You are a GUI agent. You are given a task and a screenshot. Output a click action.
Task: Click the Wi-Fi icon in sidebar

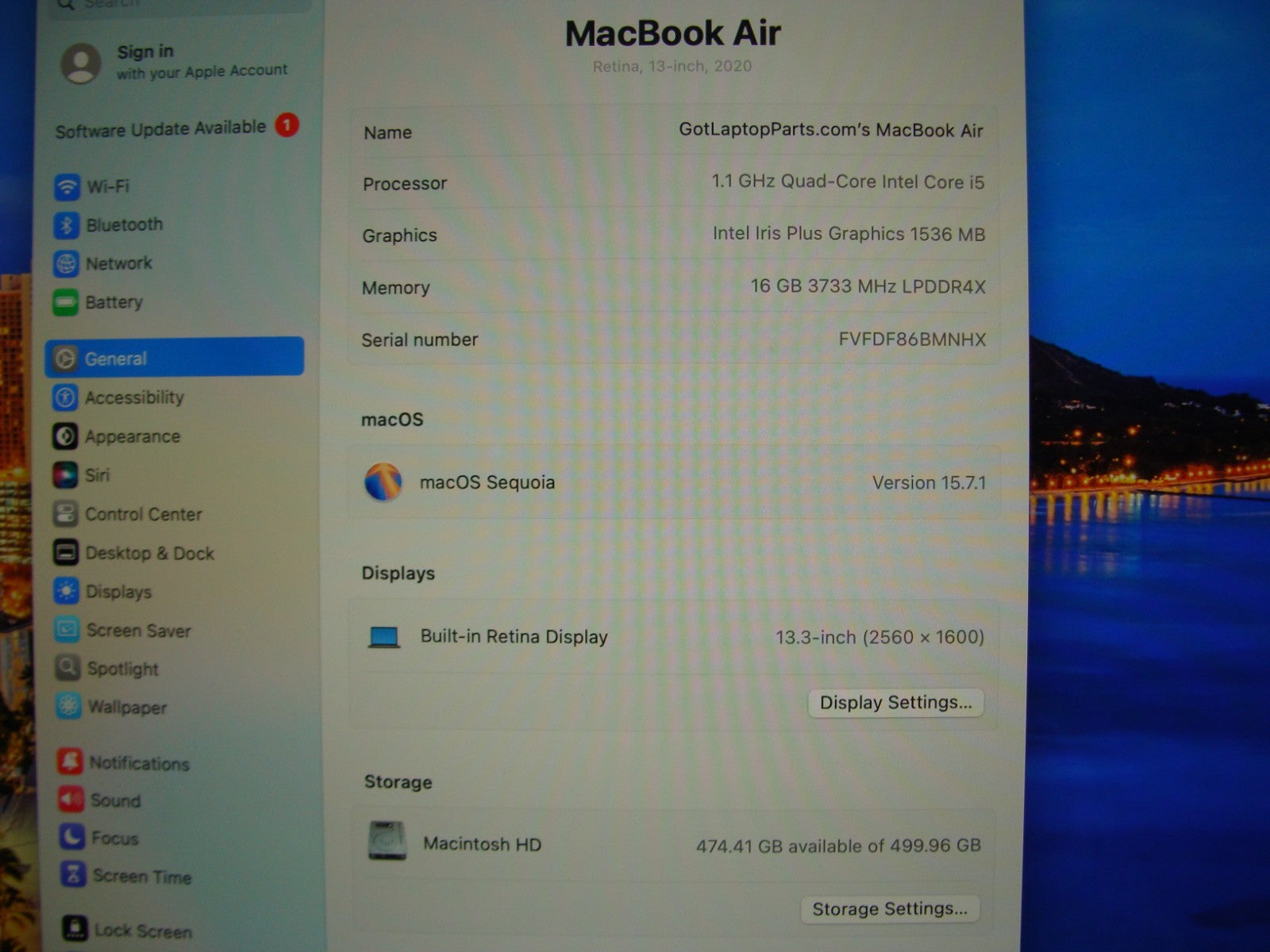click(67, 187)
